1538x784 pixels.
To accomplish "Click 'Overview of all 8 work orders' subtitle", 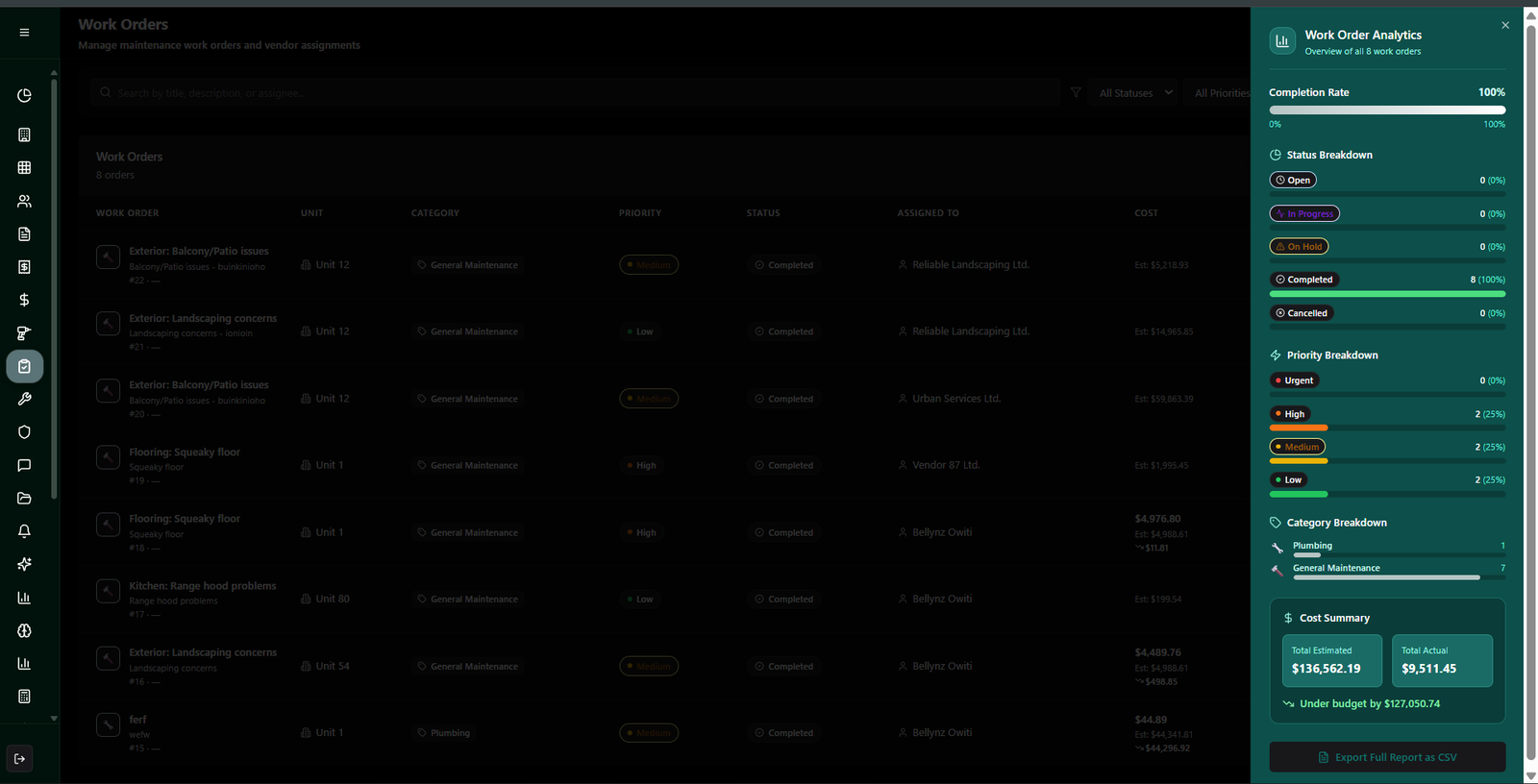I will [x=1363, y=52].
